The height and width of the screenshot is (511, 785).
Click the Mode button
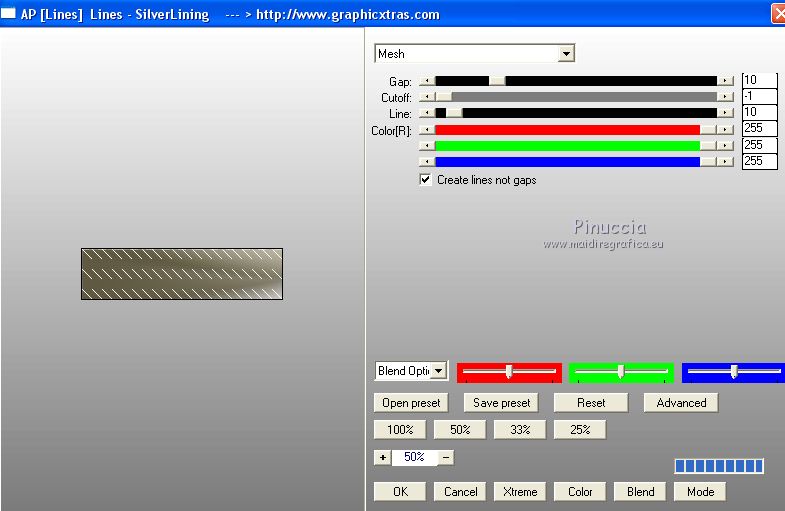700,492
